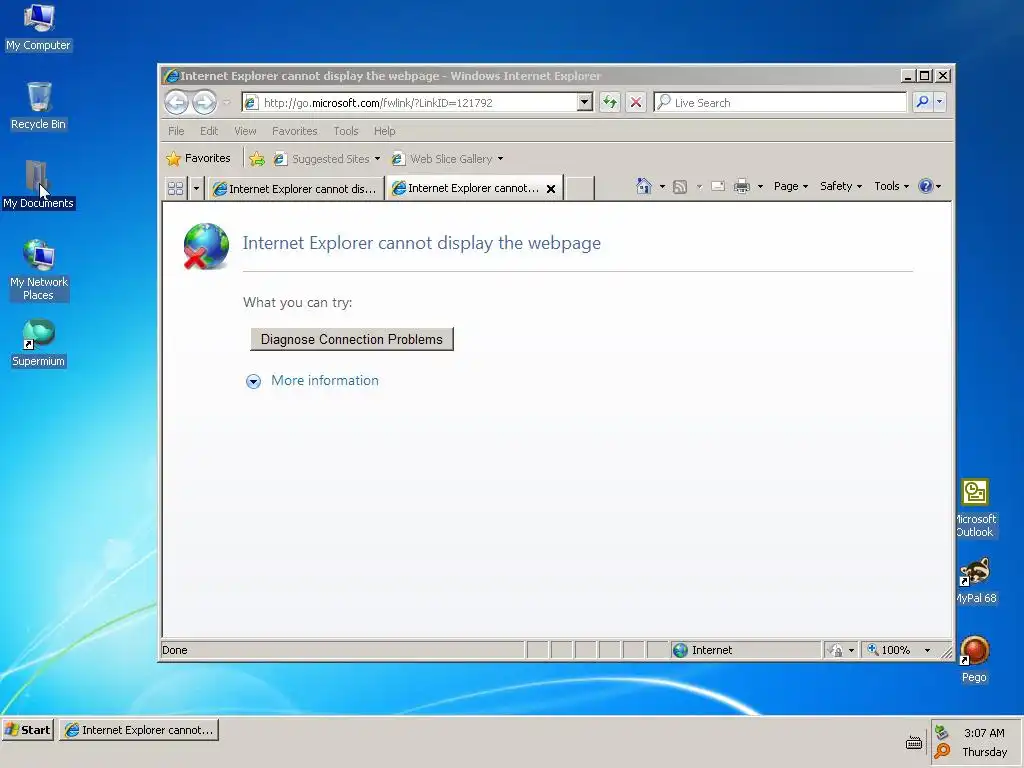Expand the Web Slice Gallery dropdown

pyautogui.click(x=500, y=159)
